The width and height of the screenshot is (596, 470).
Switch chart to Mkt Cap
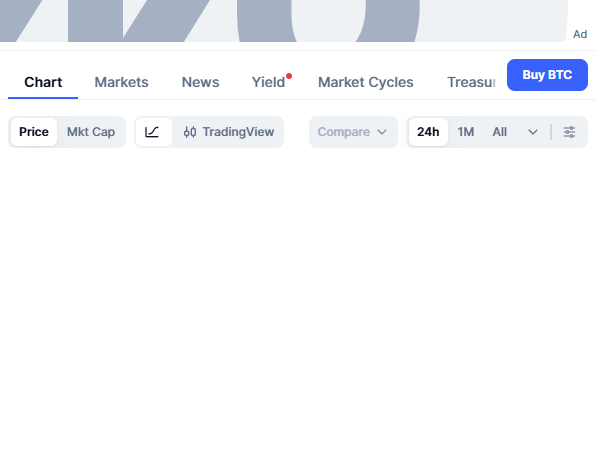pyautogui.click(x=91, y=132)
